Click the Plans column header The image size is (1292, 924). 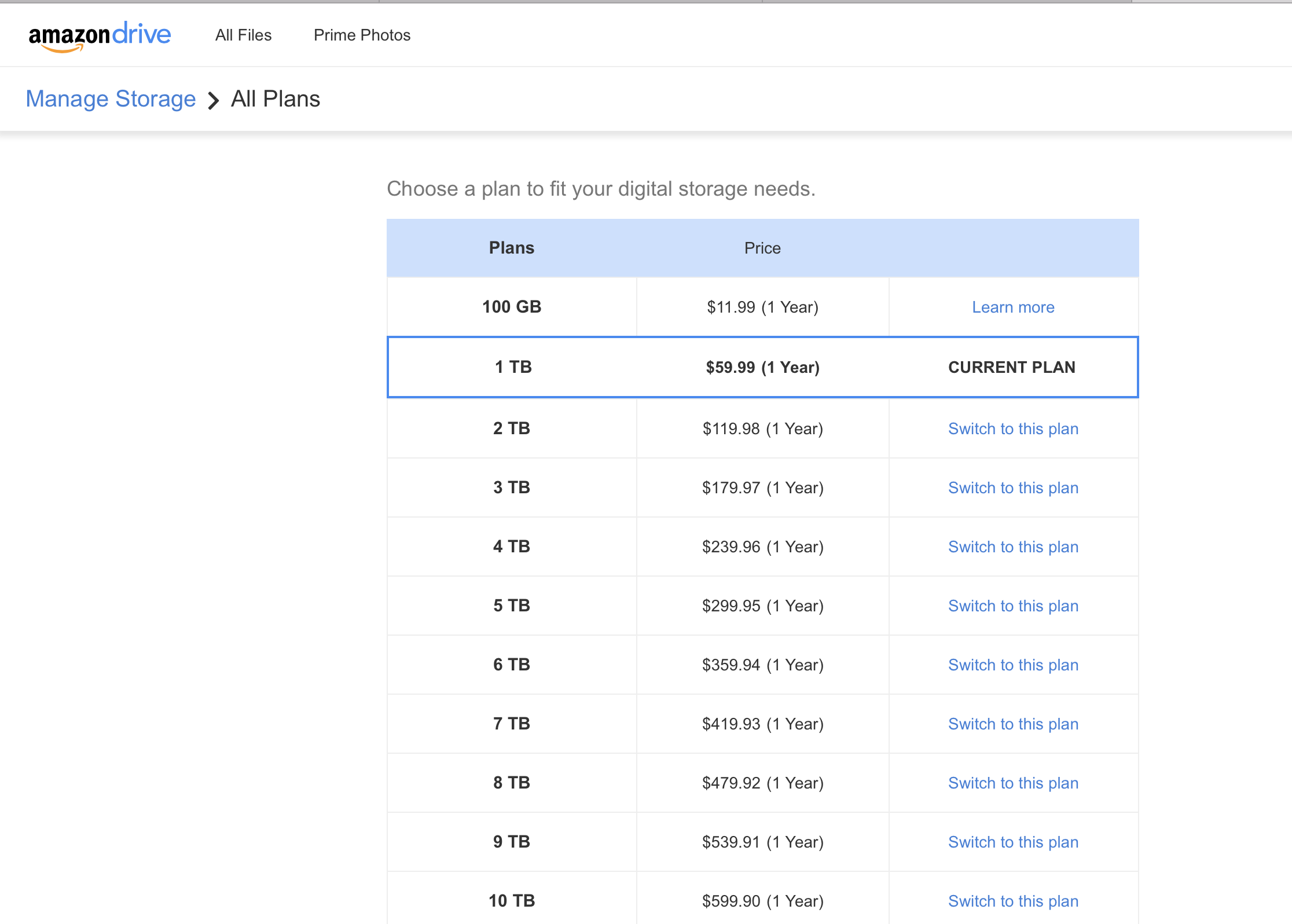pyautogui.click(x=511, y=248)
